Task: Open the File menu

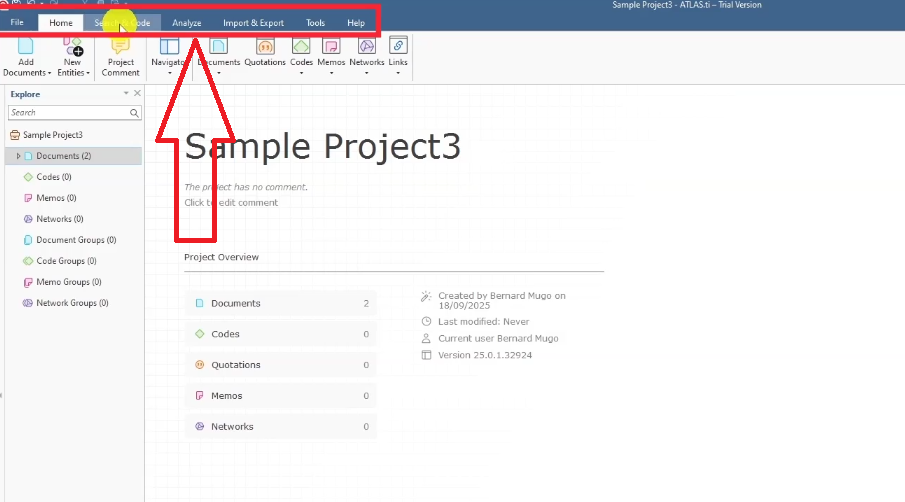Action: 17,22
